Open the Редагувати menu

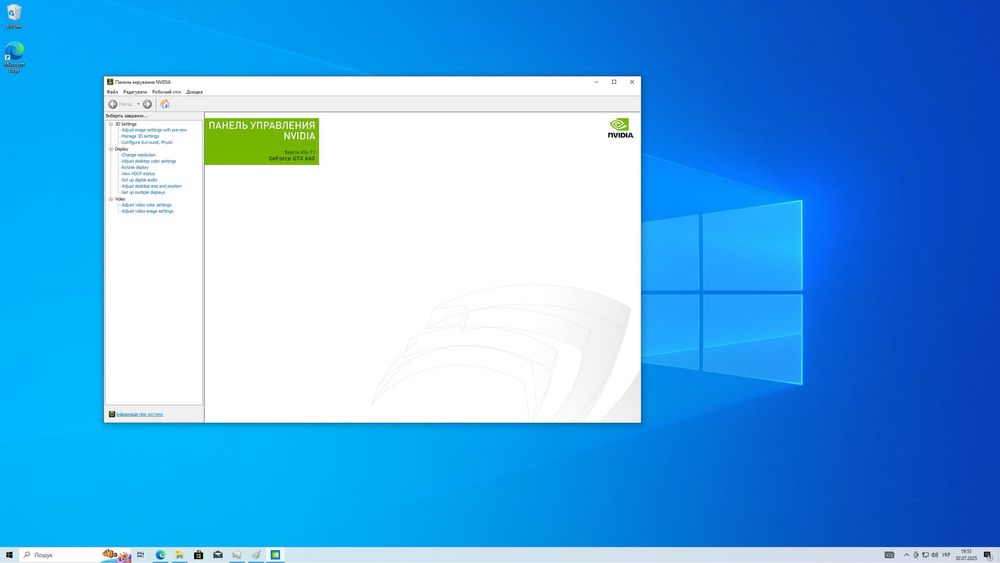pyautogui.click(x=135, y=92)
